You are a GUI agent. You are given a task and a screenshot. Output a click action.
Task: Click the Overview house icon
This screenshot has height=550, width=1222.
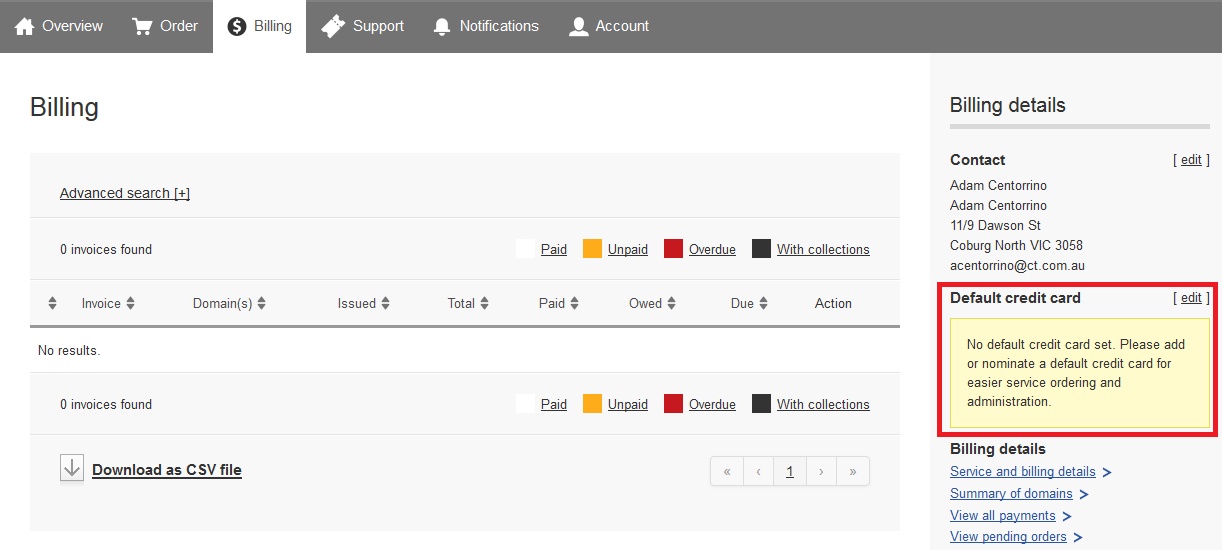click(25, 27)
